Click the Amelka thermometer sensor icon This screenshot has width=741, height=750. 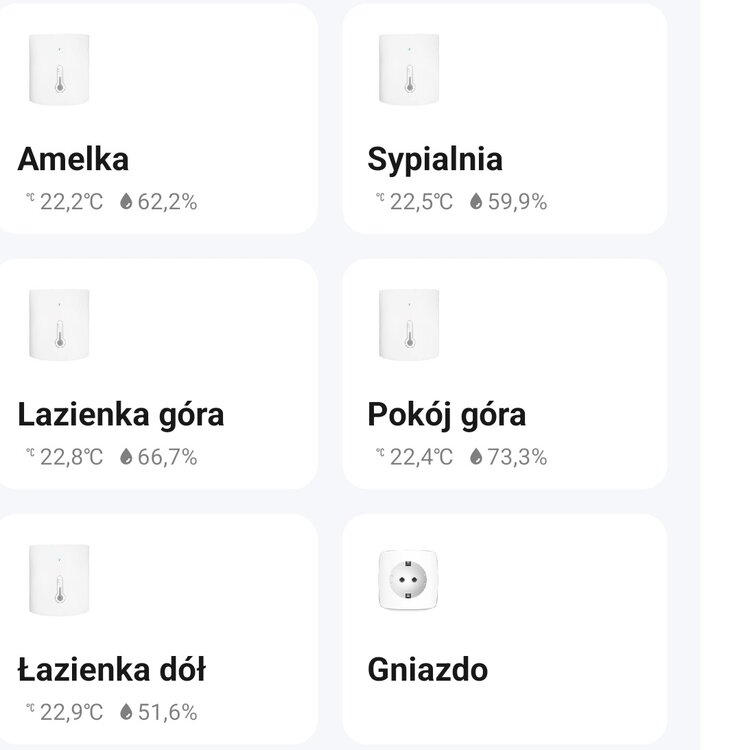(x=59, y=70)
